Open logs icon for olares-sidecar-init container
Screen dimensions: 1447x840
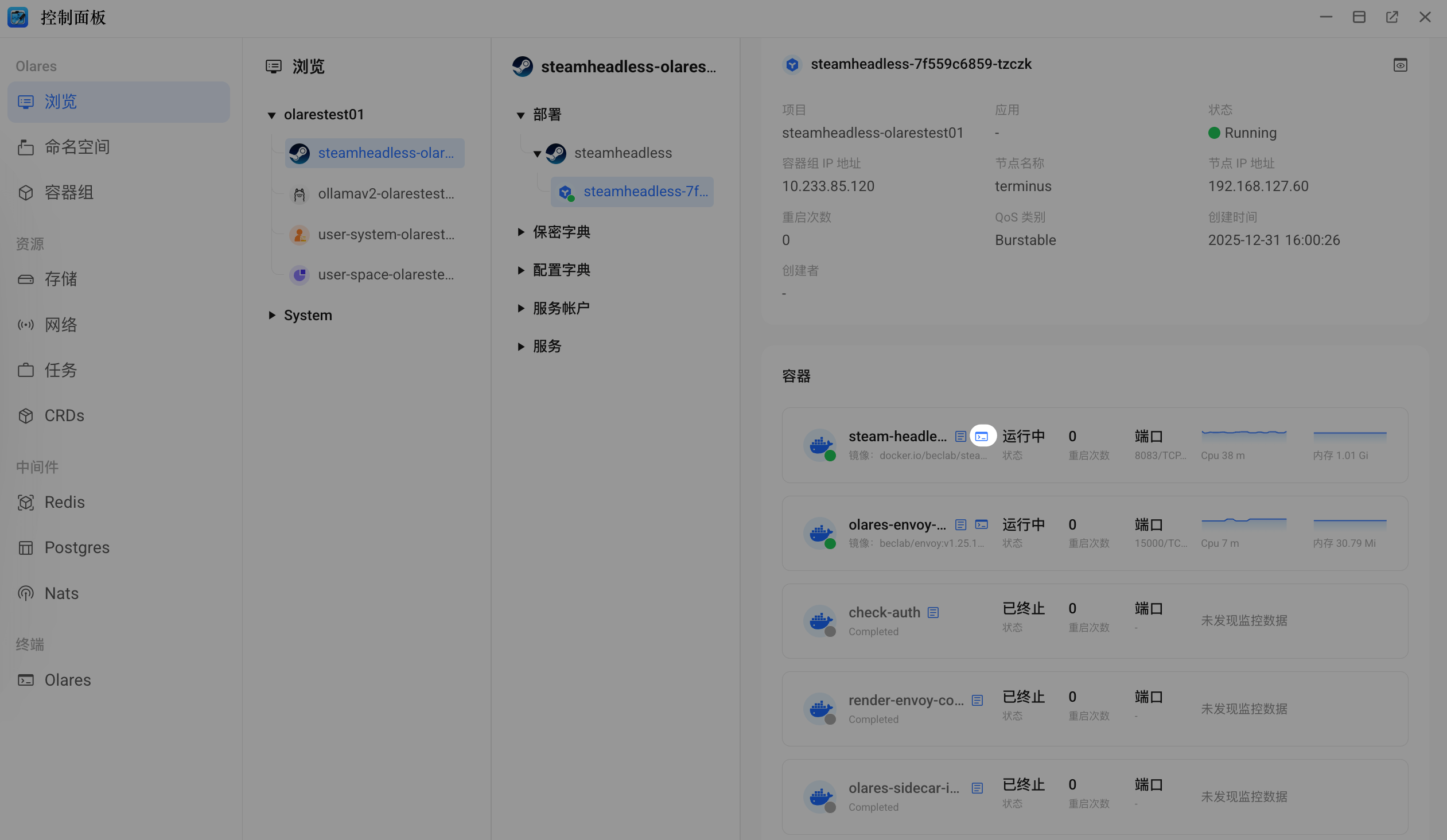(x=977, y=788)
